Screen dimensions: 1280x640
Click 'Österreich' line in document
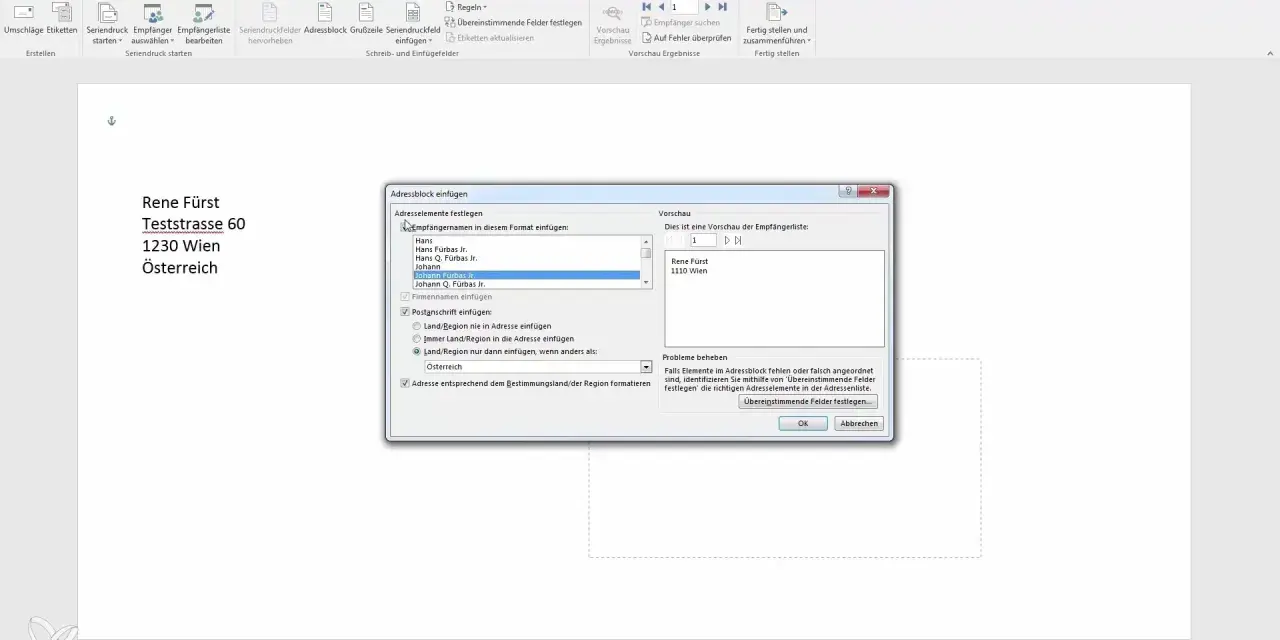pyautogui.click(x=180, y=268)
